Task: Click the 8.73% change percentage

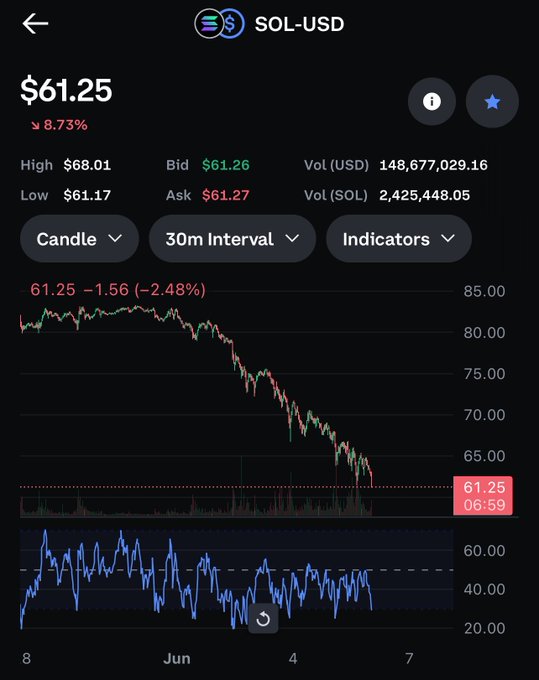Action: (59, 125)
